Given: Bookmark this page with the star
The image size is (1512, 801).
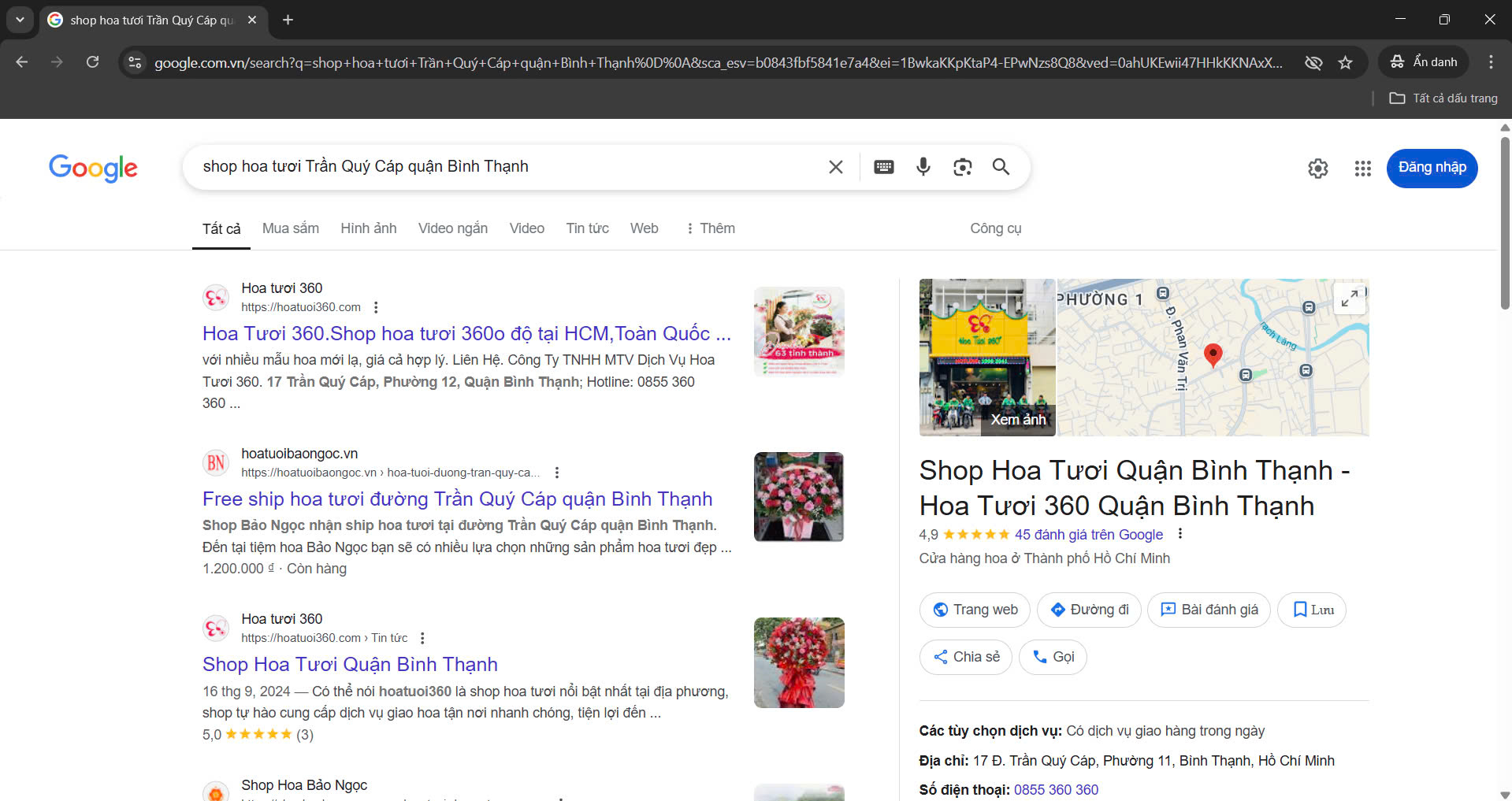Looking at the screenshot, I should [x=1345, y=62].
